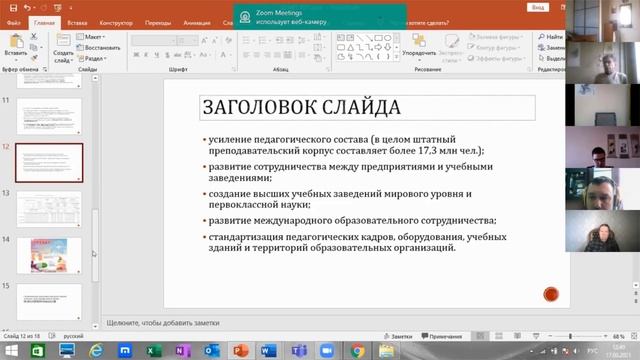Select the triangle shape in shapes gallery
Screen dimensions: 640x360
point(350,47)
